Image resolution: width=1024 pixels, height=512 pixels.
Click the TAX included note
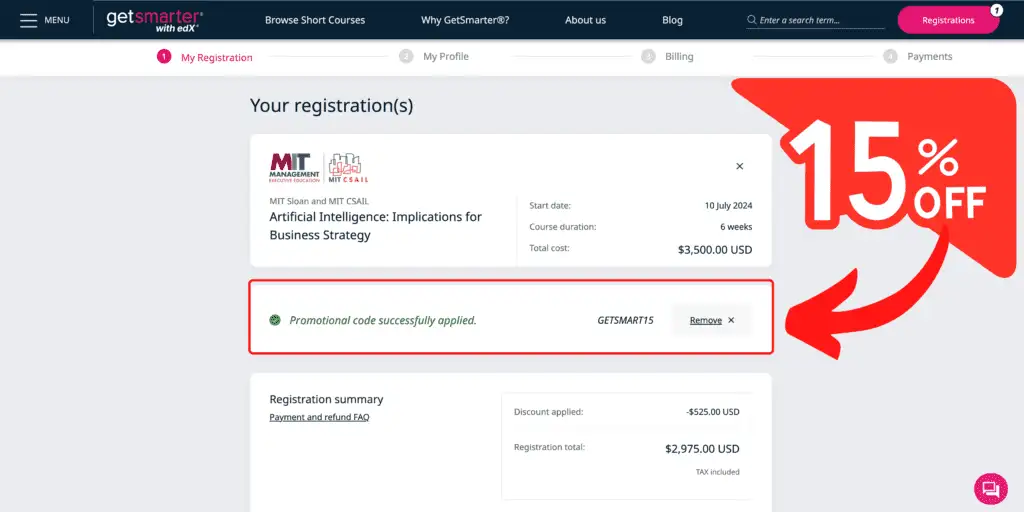(x=718, y=472)
